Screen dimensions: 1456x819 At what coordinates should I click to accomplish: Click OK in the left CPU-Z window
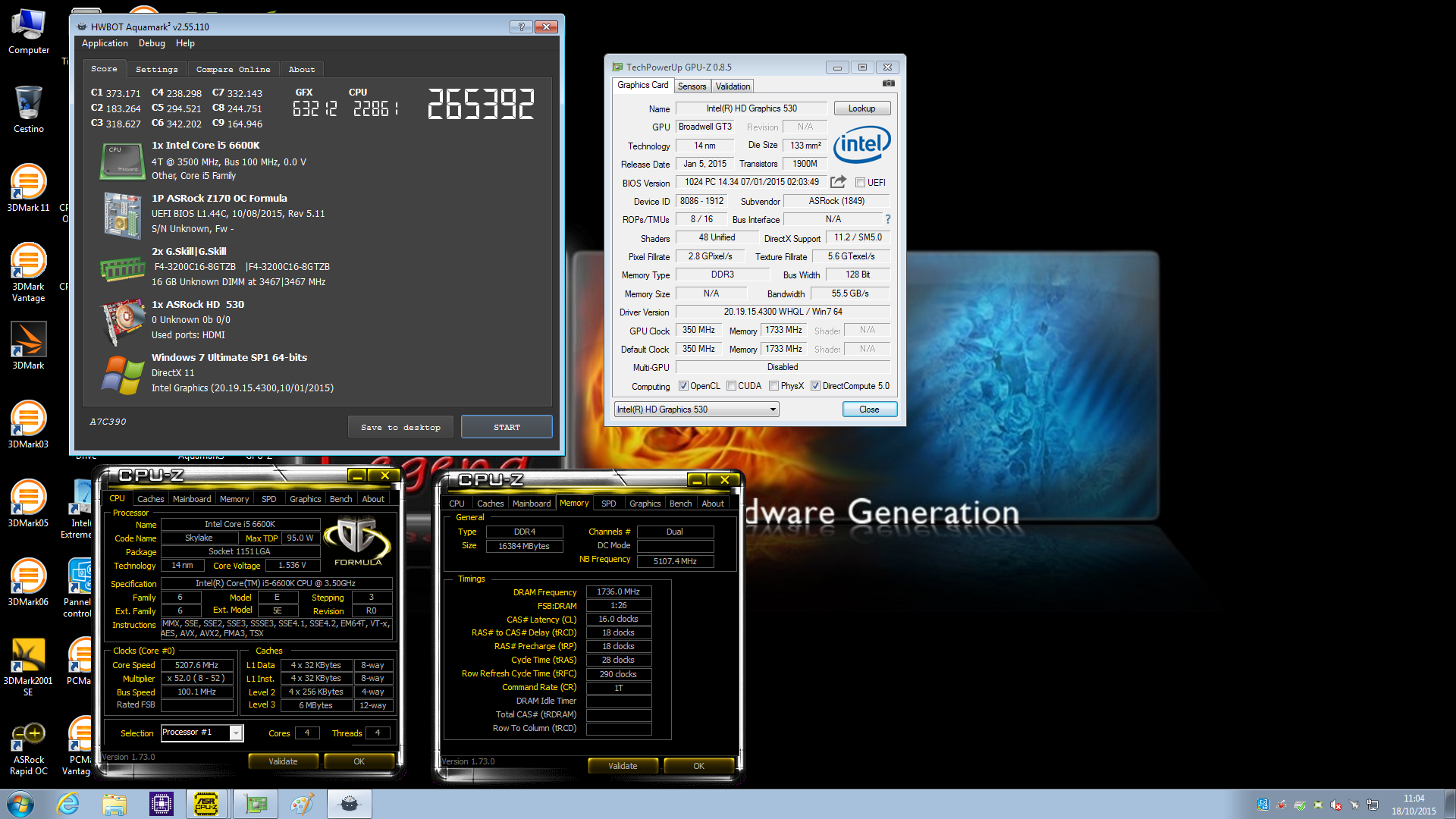click(359, 761)
